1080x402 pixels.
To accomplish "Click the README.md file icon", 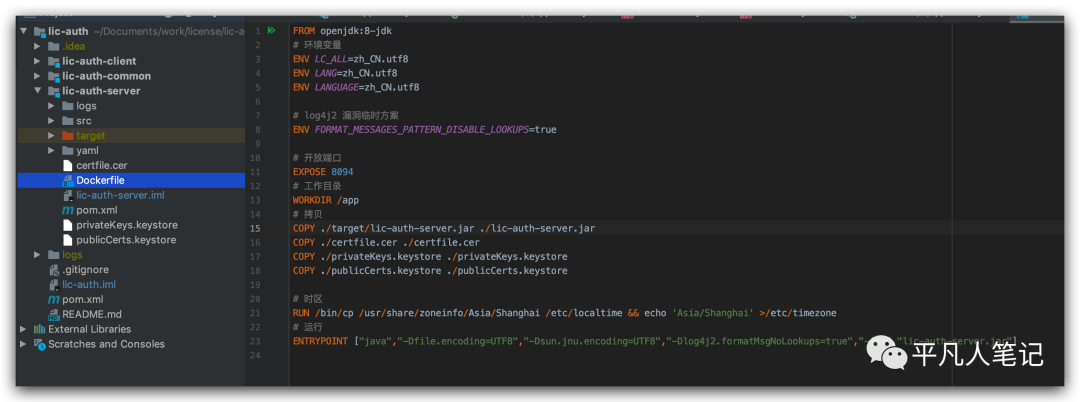I will point(53,314).
